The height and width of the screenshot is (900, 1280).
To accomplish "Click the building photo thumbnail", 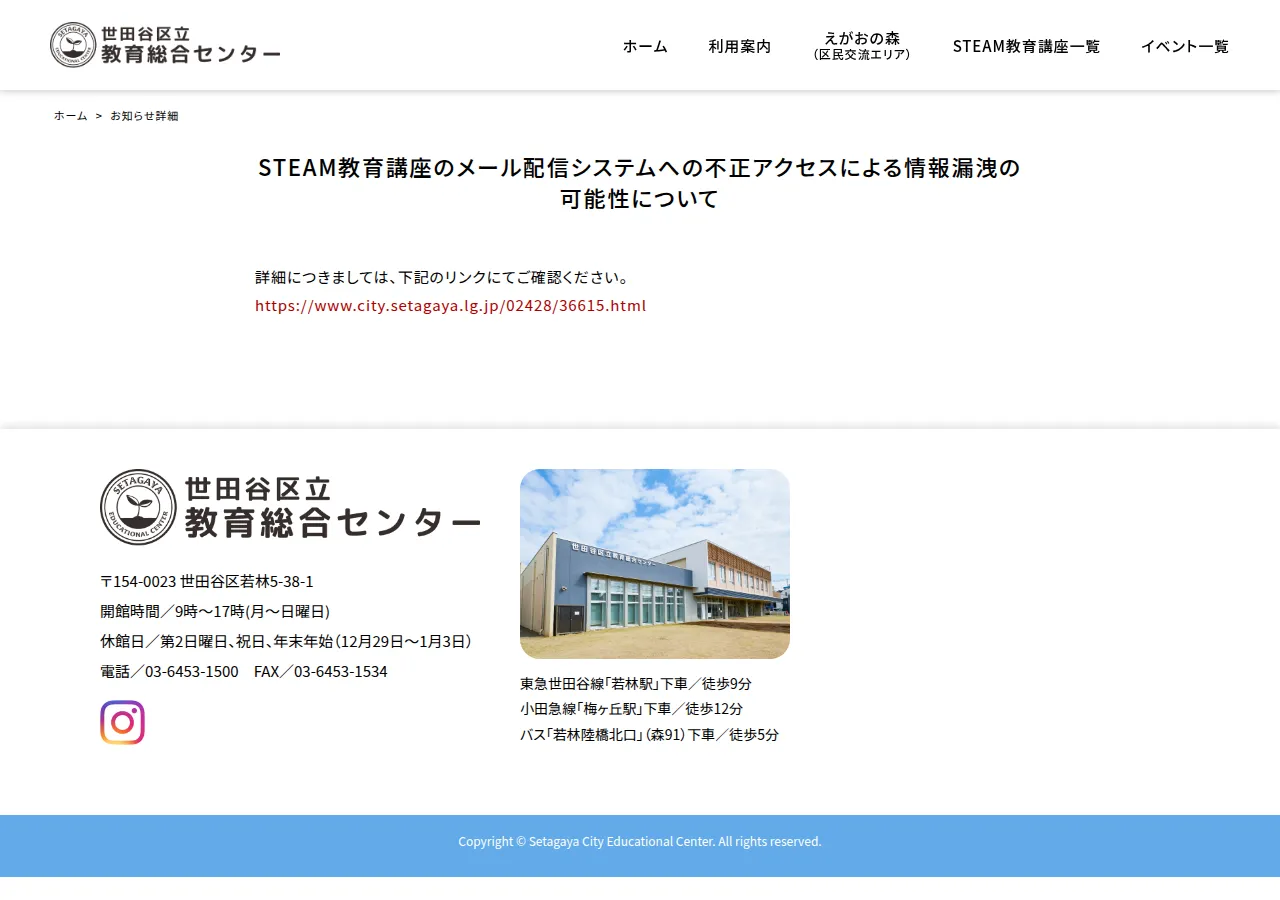I will click(655, 564).
